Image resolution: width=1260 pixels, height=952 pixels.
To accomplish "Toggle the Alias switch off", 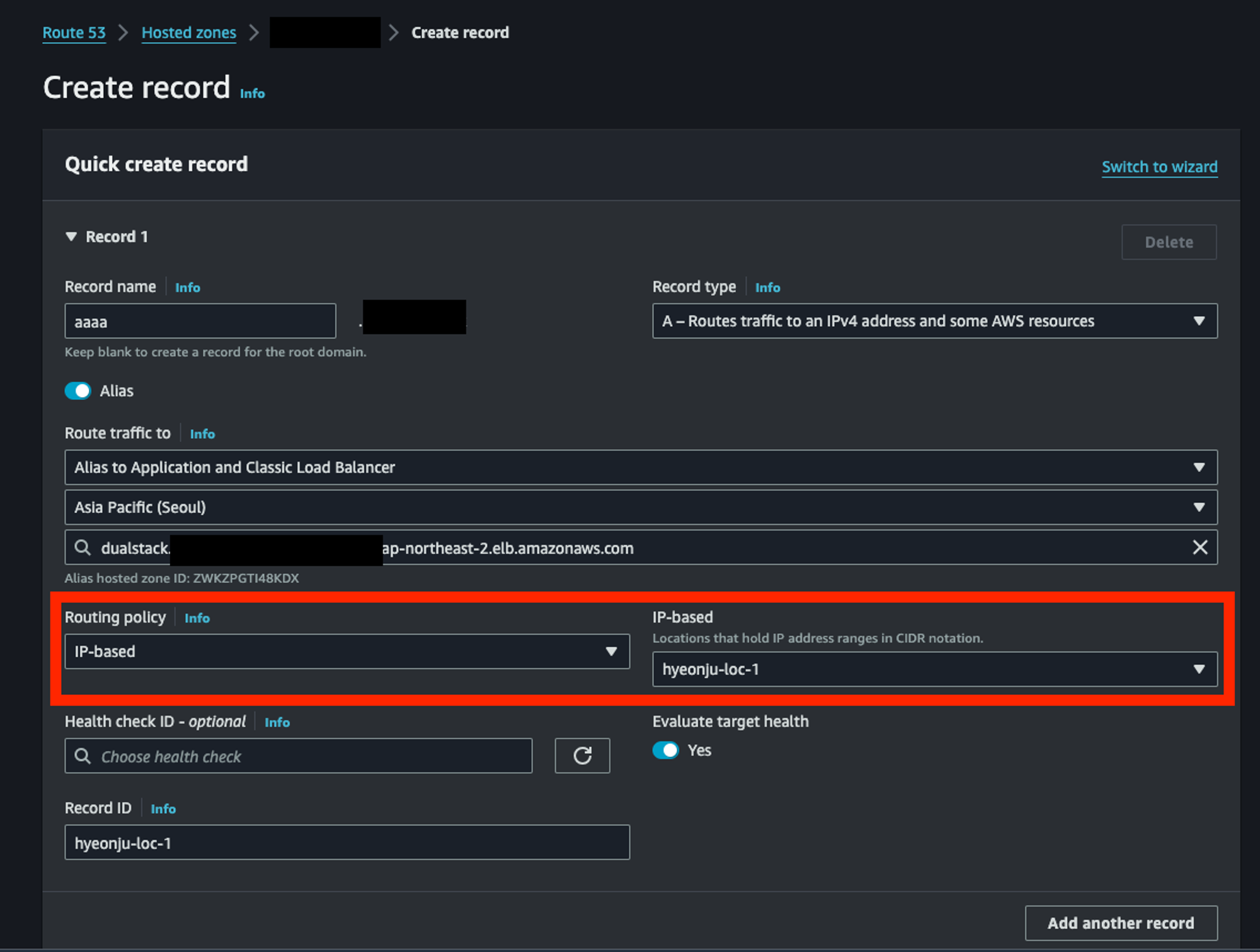I will tap(78, 391).
